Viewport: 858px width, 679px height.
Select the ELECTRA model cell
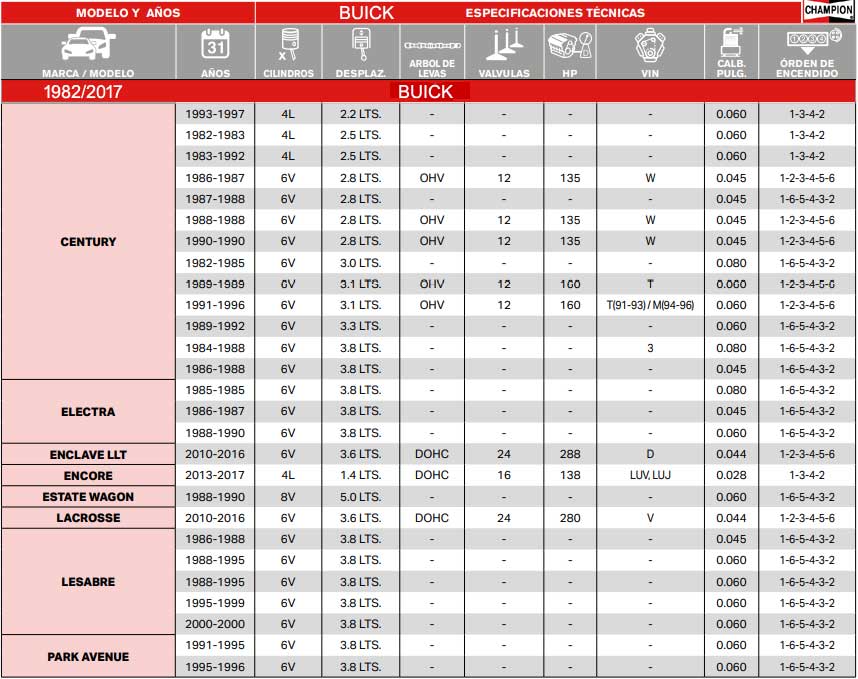[88, 411]
